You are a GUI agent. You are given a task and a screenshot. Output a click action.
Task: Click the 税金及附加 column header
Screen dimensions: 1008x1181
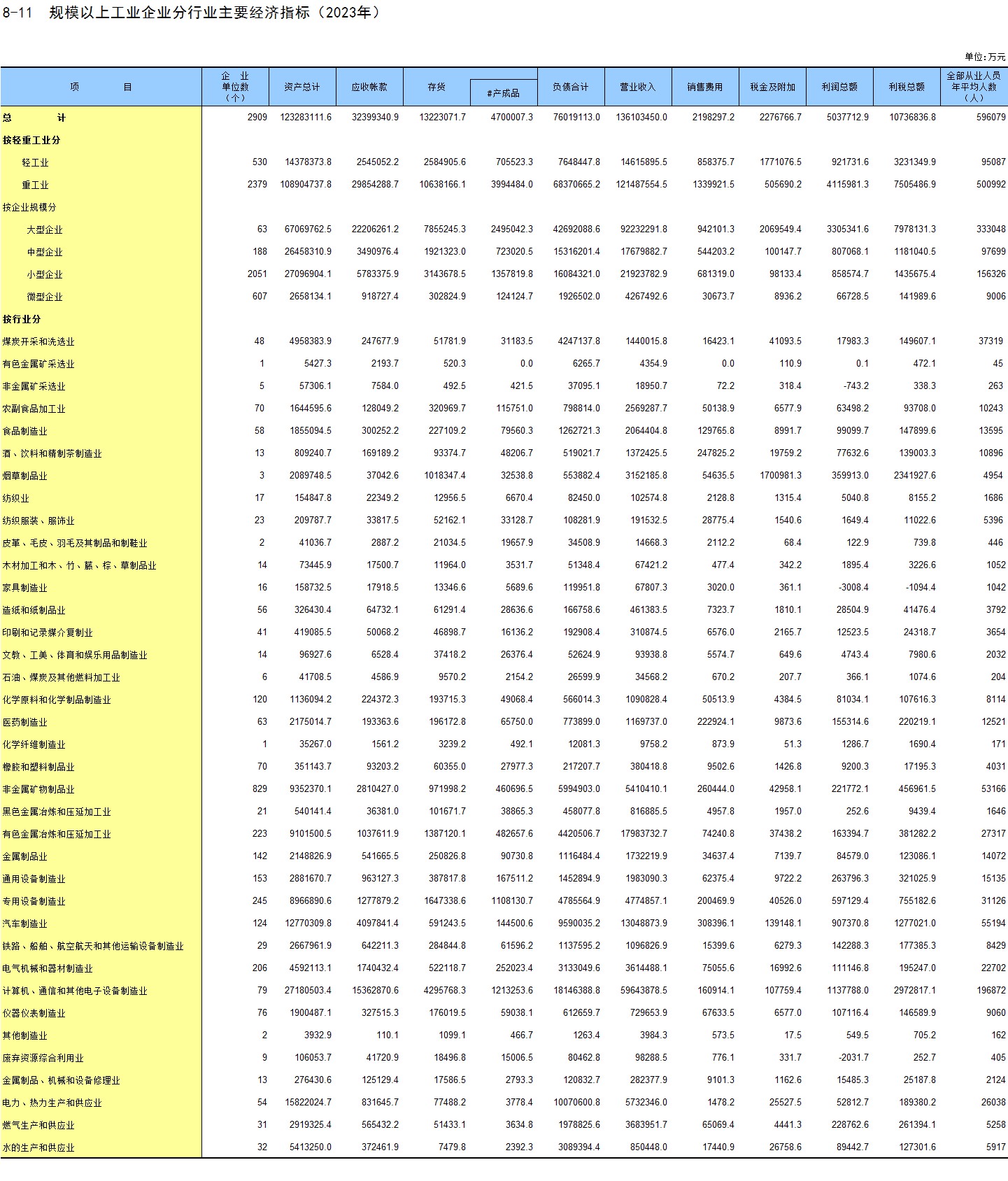tap(772, 87)
